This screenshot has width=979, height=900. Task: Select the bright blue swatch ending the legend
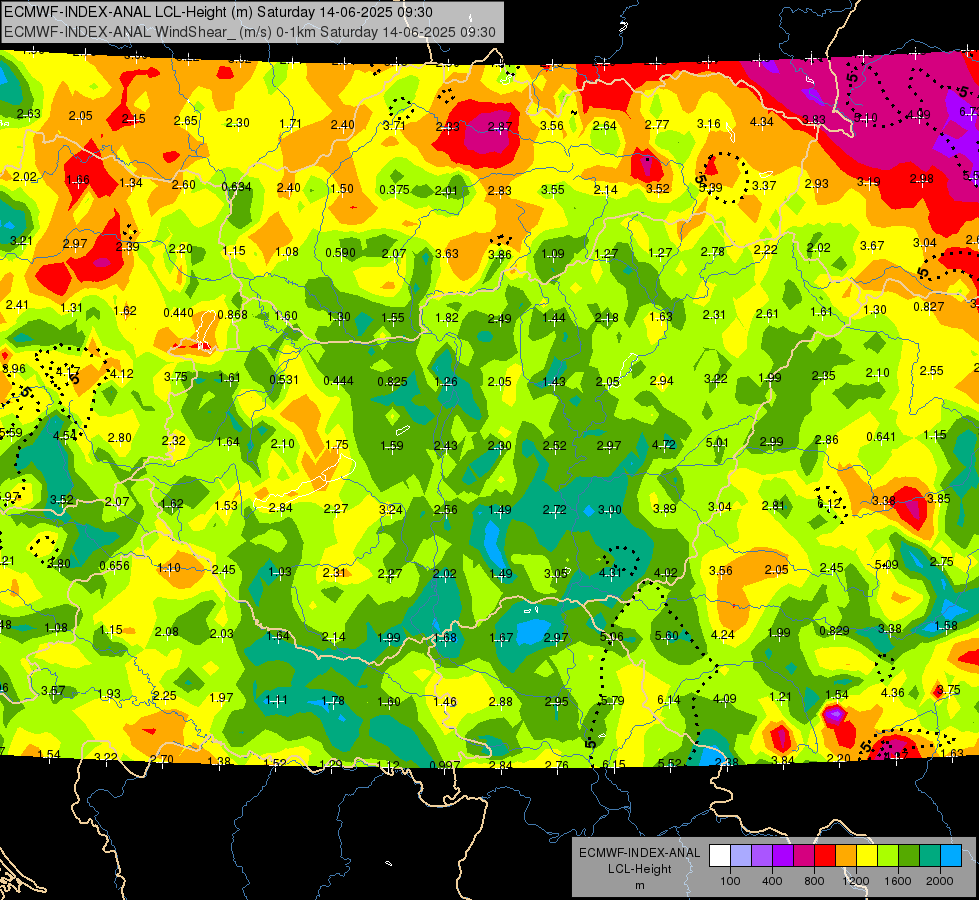point(951,856)
